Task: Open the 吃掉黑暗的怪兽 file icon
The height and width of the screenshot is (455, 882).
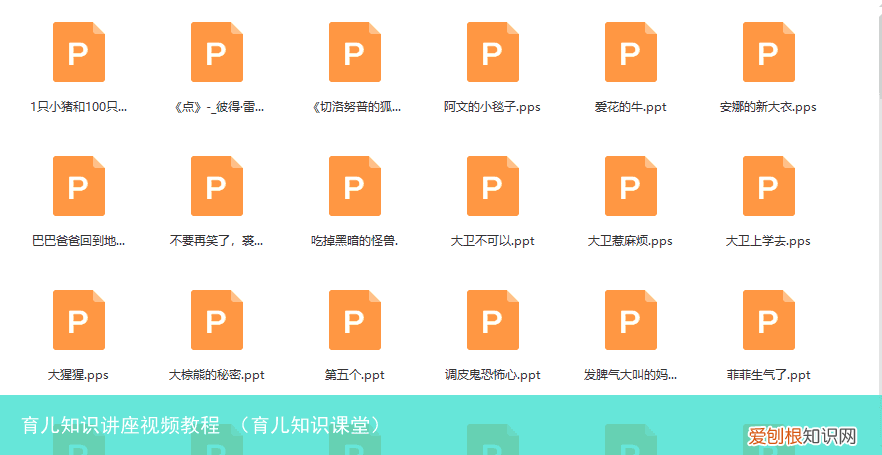Action: click(x=355, y=186)
